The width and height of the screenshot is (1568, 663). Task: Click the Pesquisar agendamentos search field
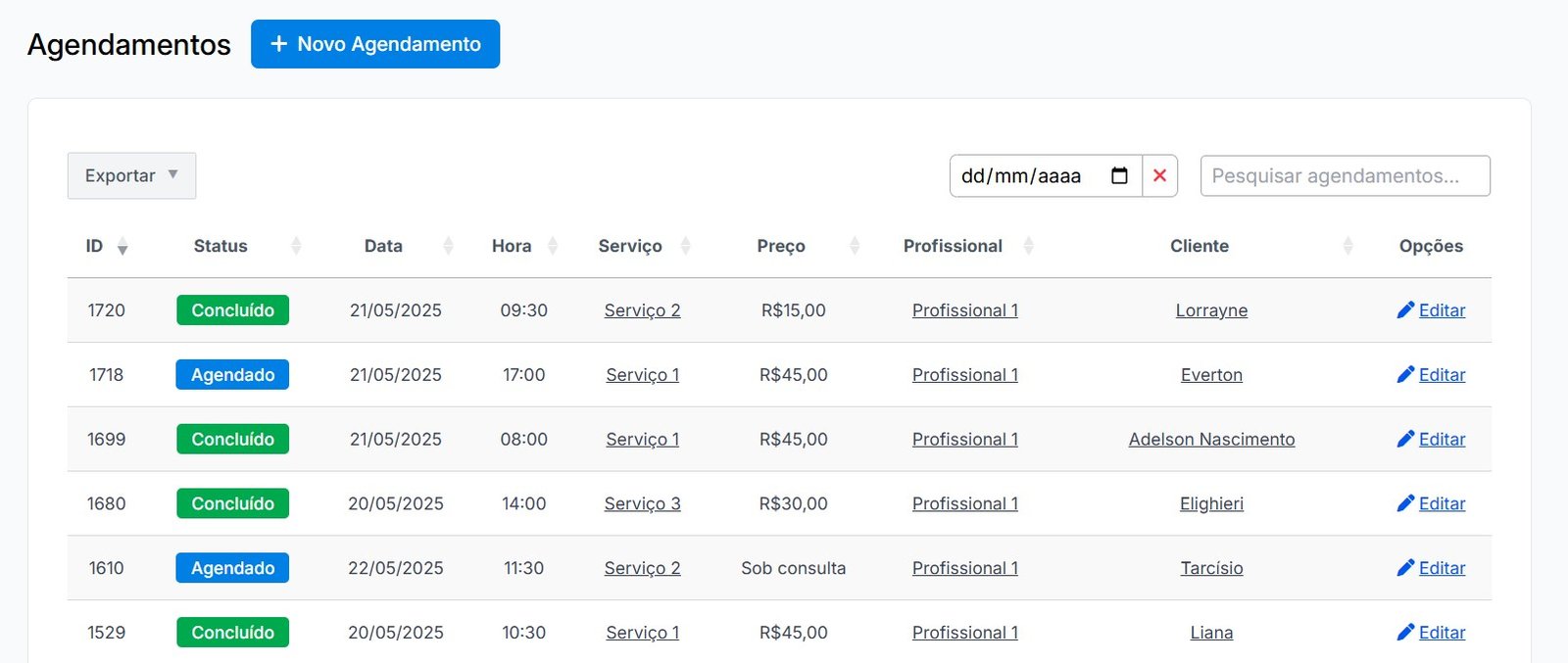[x=1345, y=176]
